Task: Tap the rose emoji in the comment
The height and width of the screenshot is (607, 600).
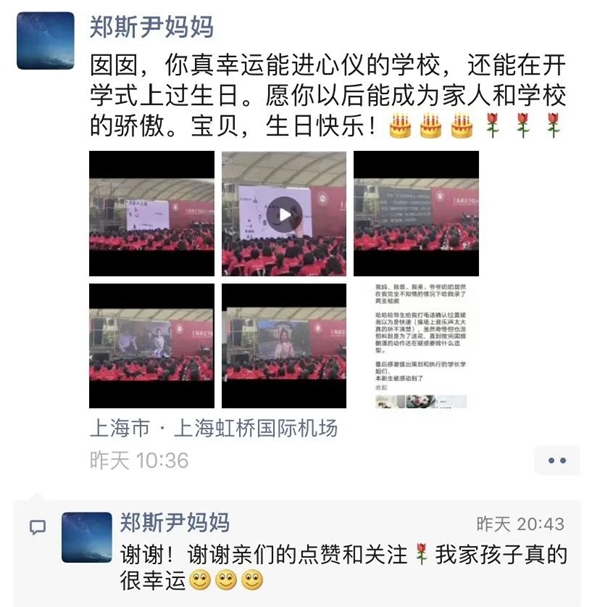Action: (421, 554)
